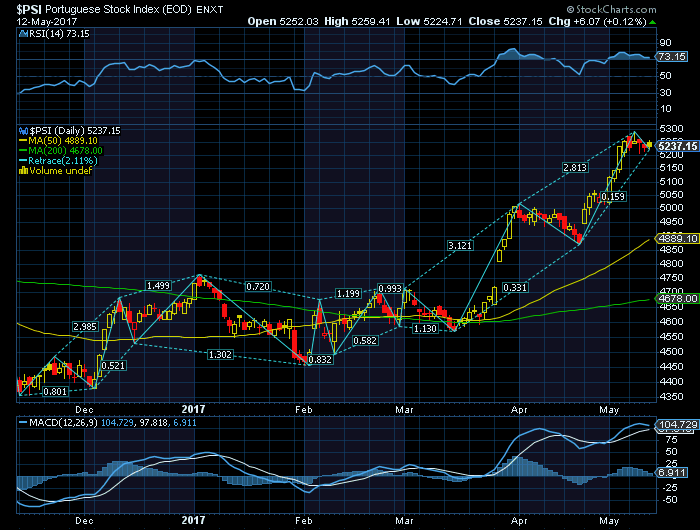Click the Dec label under MACD panel

(84, 521)
